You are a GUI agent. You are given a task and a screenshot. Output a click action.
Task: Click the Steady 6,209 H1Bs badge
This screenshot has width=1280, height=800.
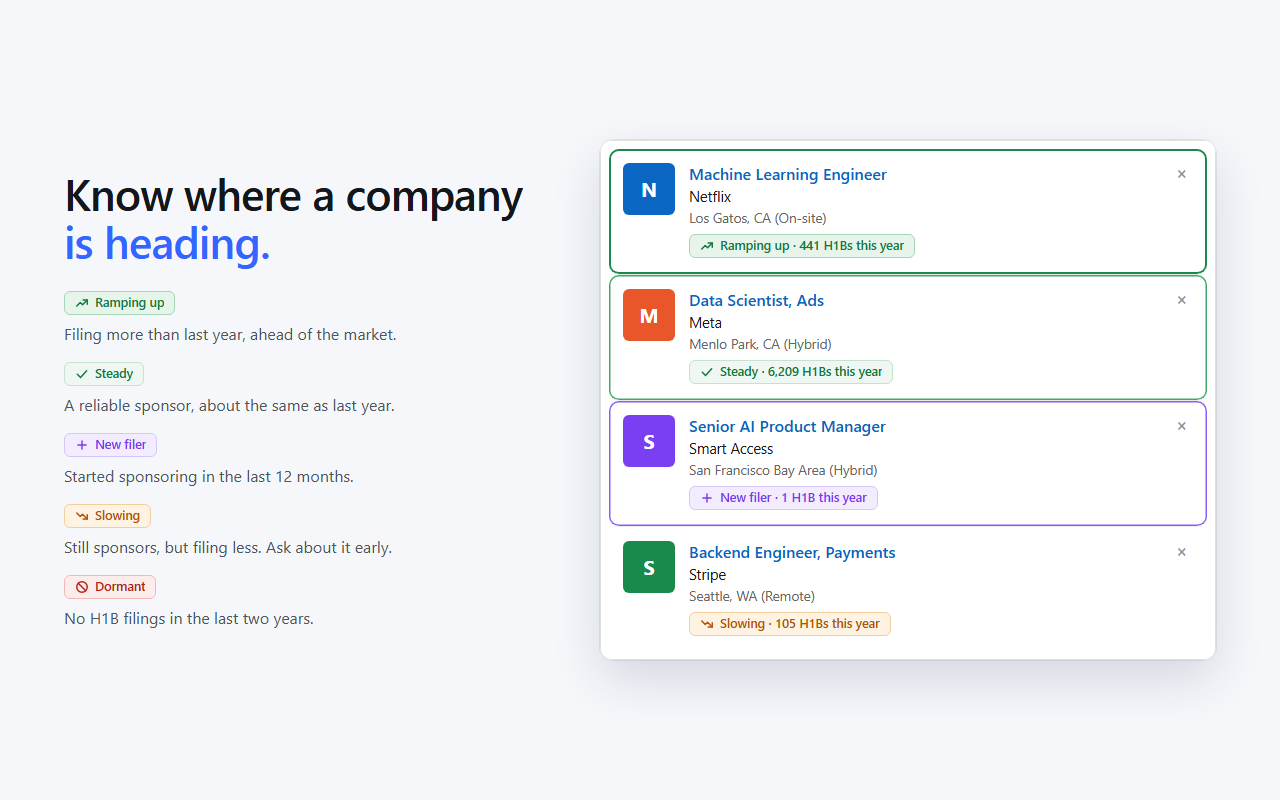(791, 372)
